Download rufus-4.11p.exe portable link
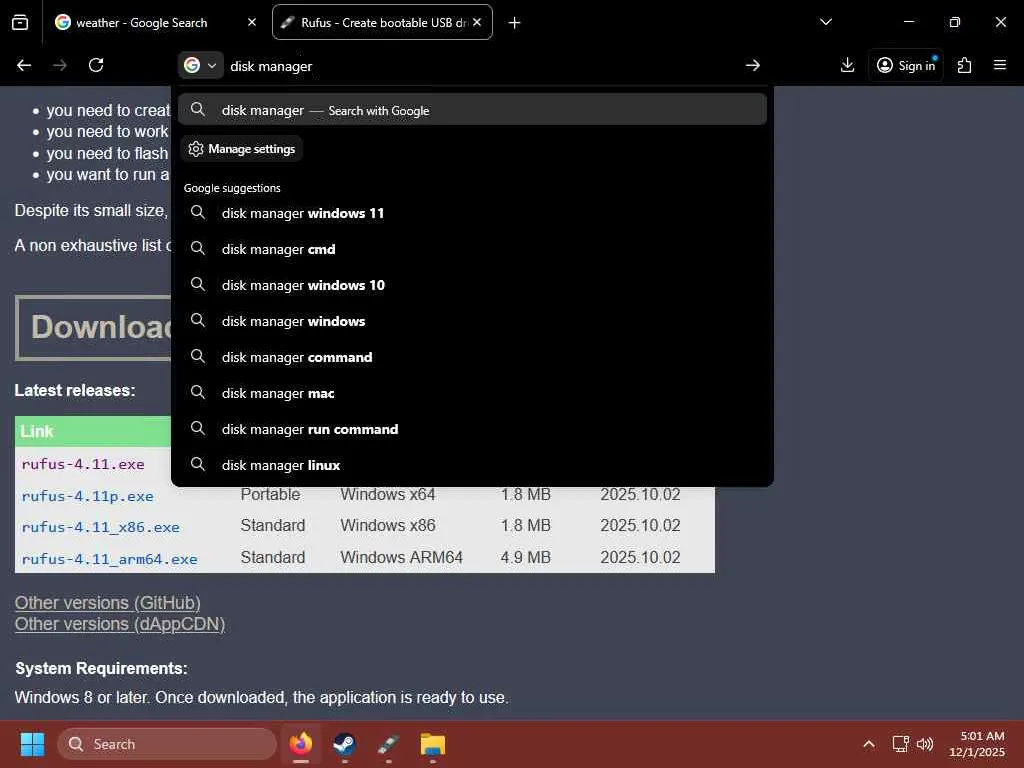This screenshot has height=768, width=1024. (88, 496)
